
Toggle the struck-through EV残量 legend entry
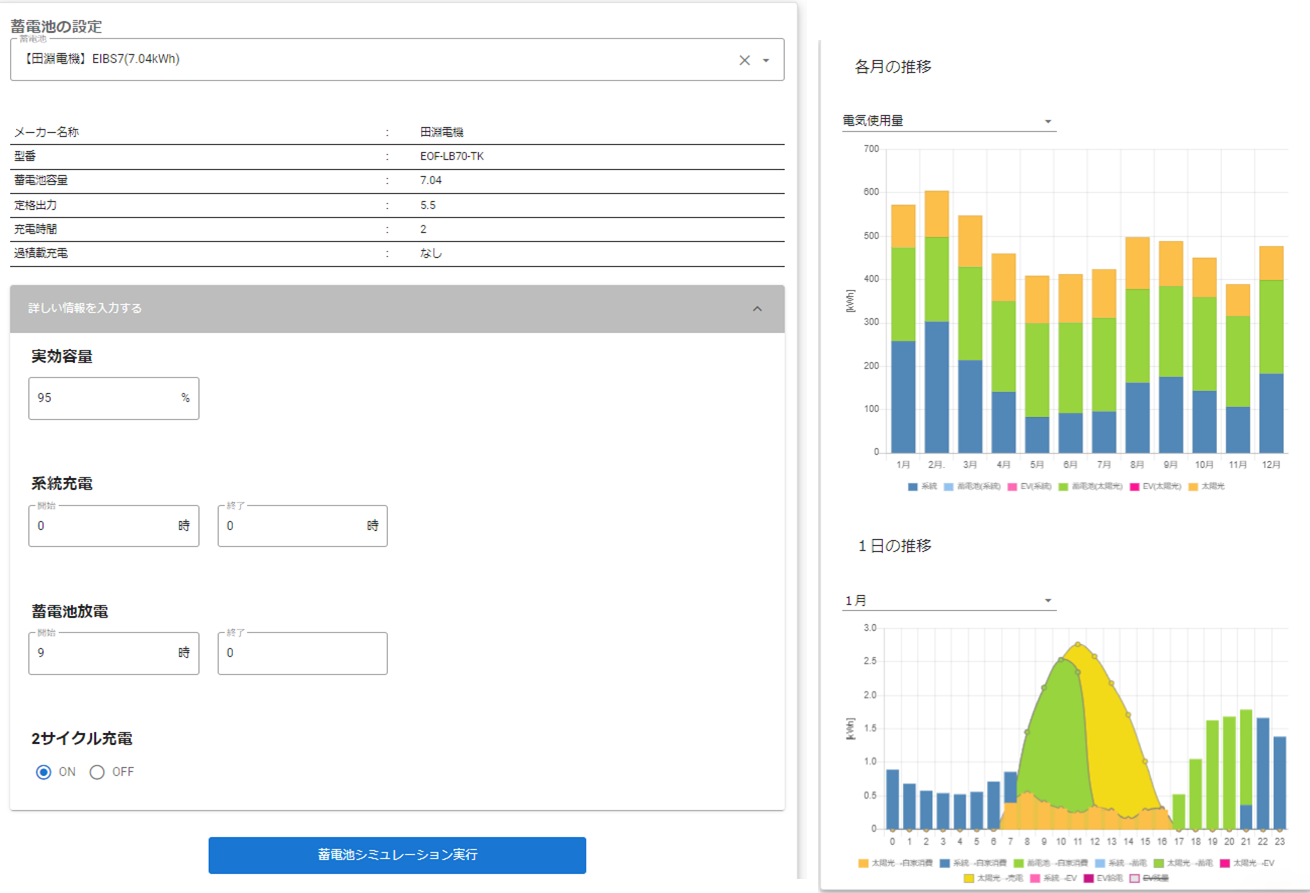1148,878
